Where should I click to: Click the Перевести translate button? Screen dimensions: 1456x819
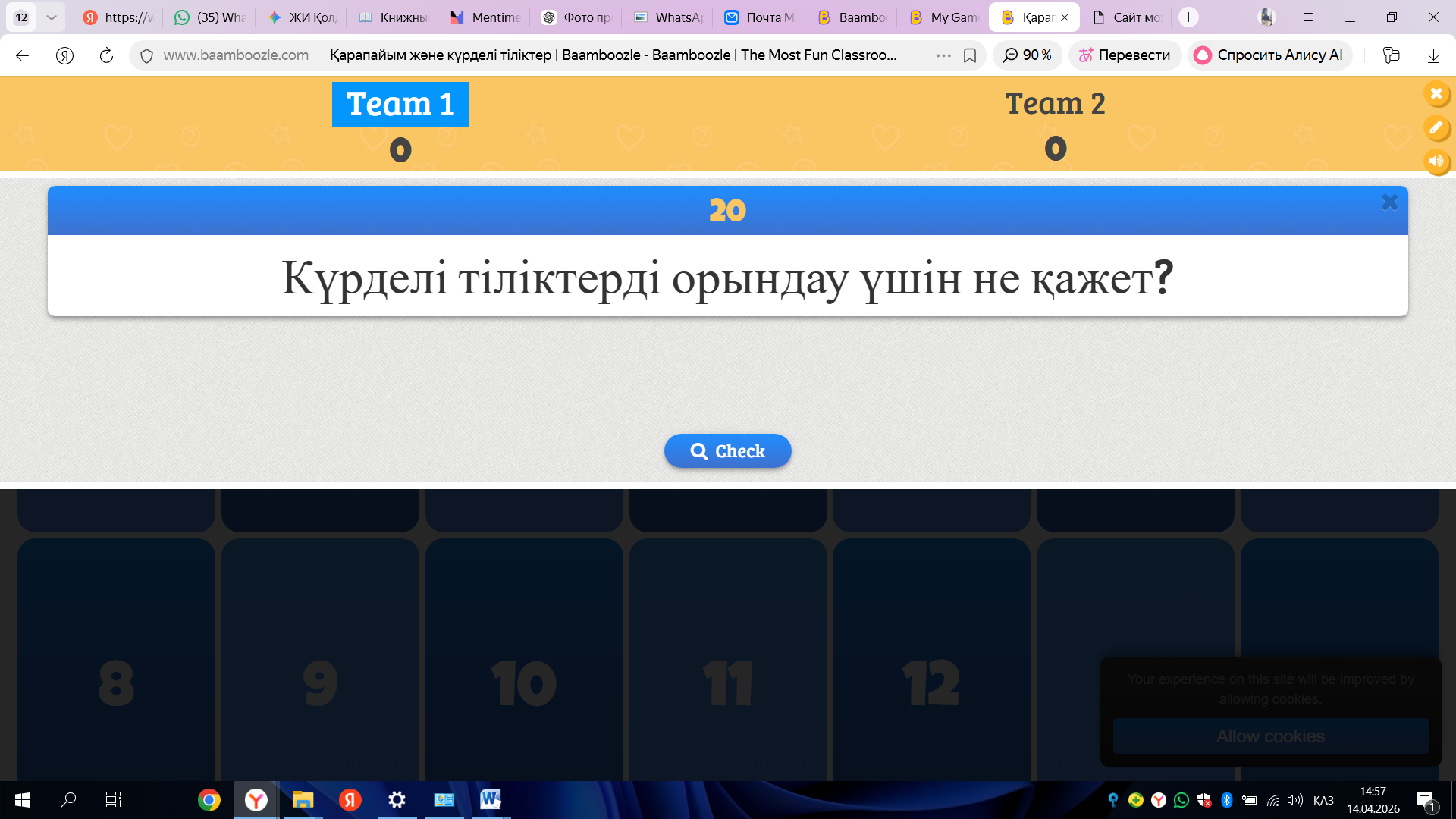1125,55
